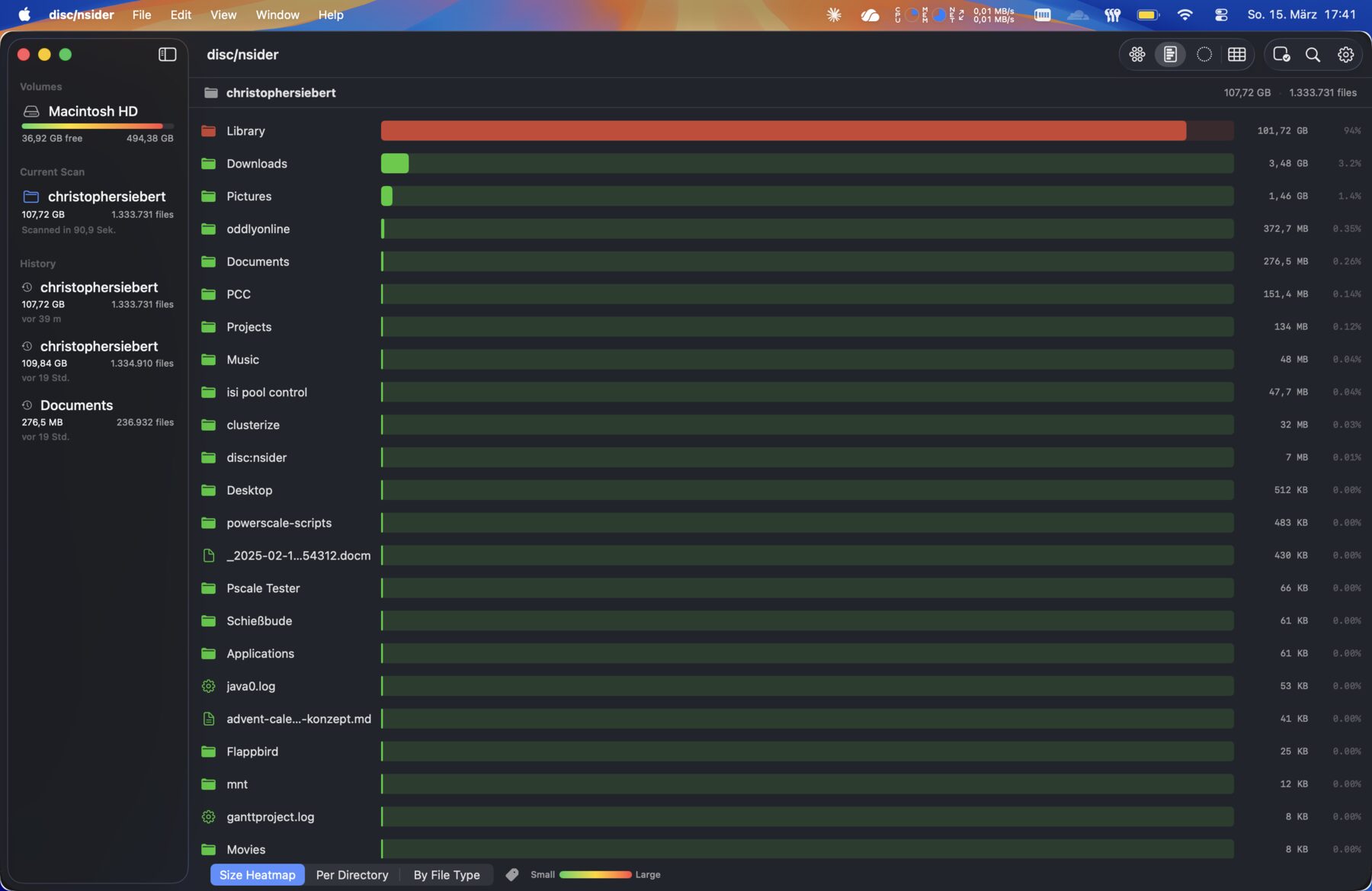The width and height of the screenshot is (1372, 891).
Task: Switch to the bubble cluster view
Action: [1136, 55]
